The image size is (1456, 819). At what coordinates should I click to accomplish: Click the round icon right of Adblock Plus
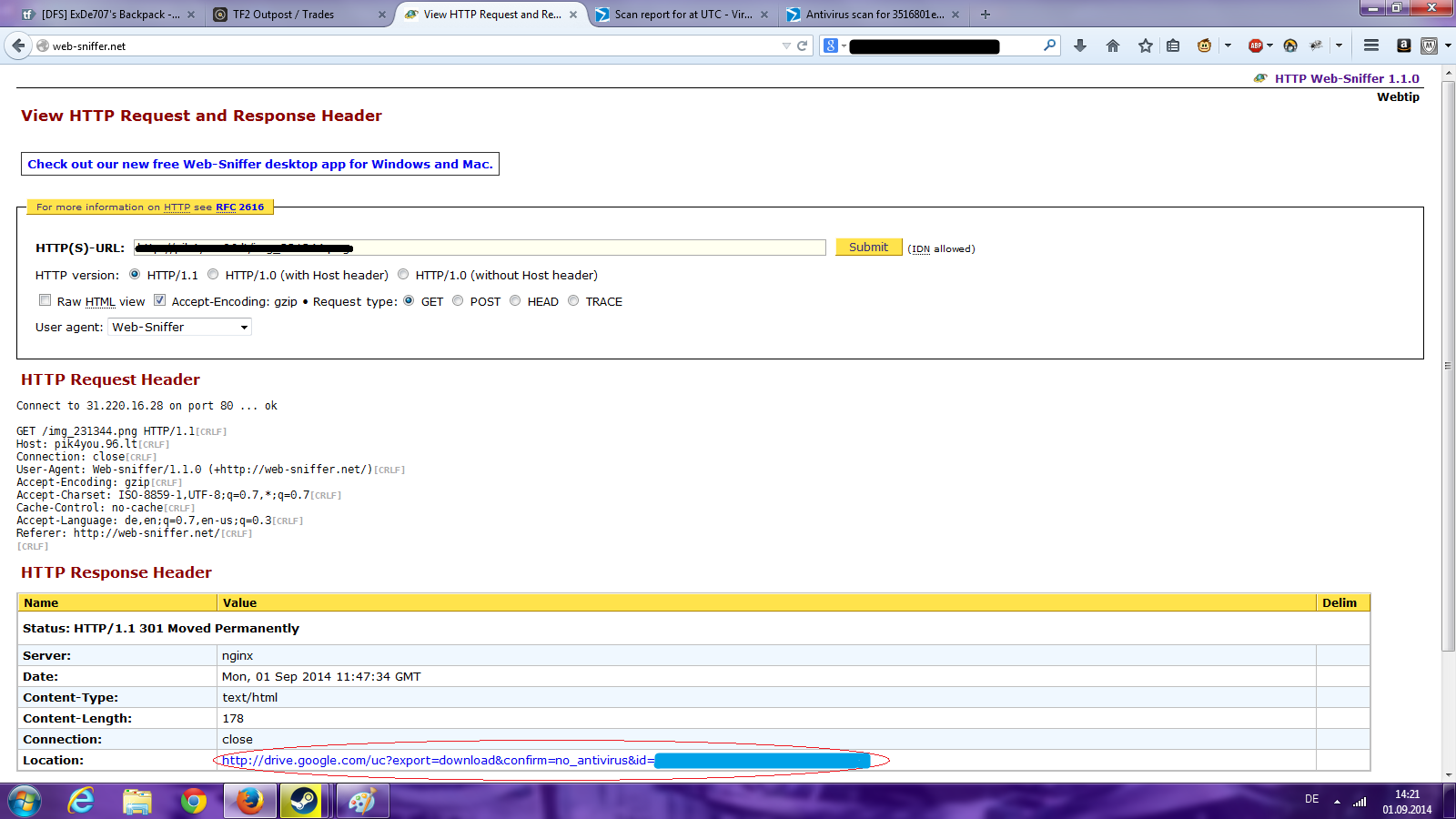pyautogui.click(x=1290, y=45)
